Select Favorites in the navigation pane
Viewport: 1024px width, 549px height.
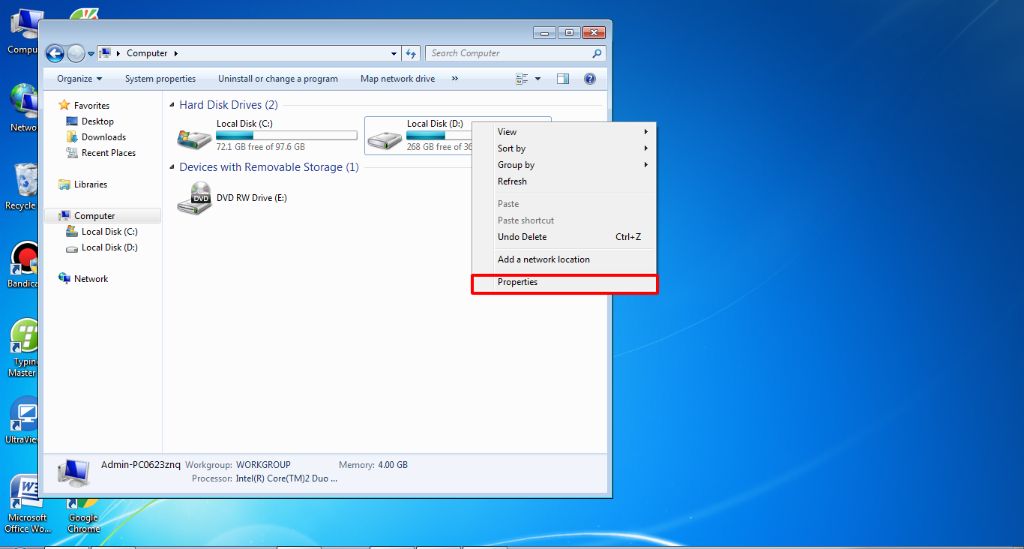click(x=91, y=106)
